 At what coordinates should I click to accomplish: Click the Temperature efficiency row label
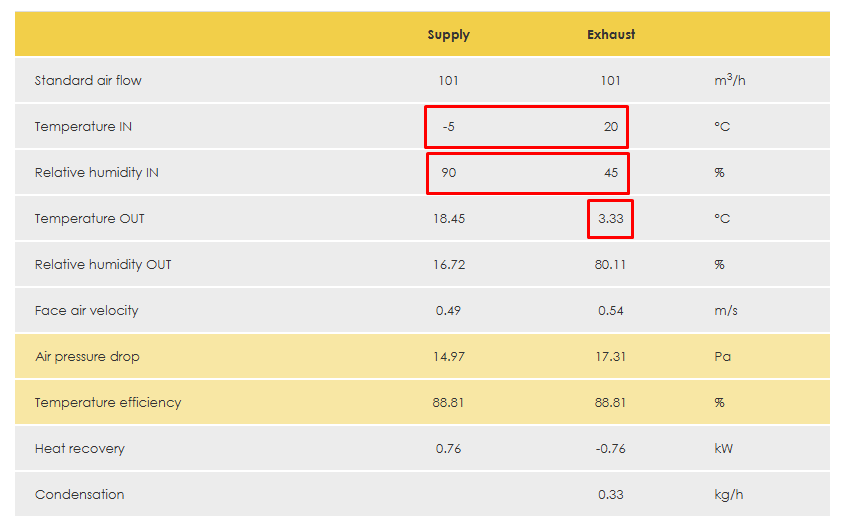click(108, 403)
